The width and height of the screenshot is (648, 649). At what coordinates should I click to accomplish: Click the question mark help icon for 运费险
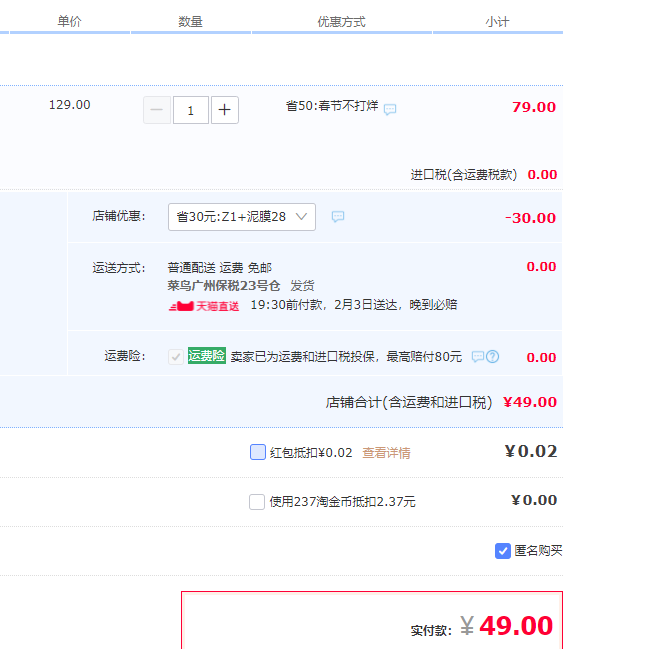[x=492, y=356]
